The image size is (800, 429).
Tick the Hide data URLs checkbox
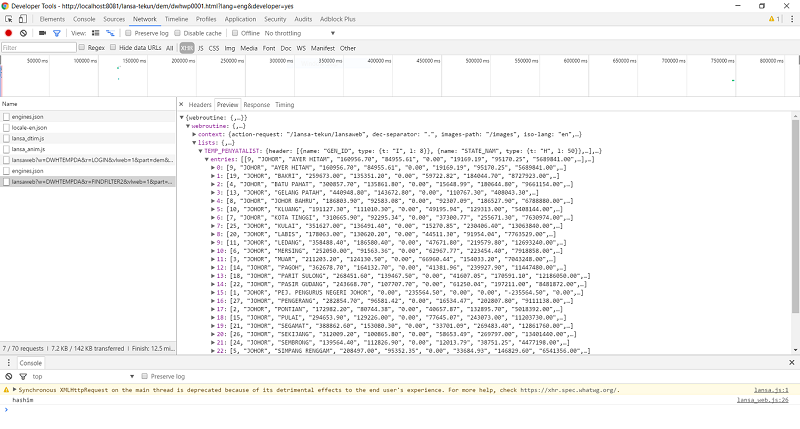point(114,47)
